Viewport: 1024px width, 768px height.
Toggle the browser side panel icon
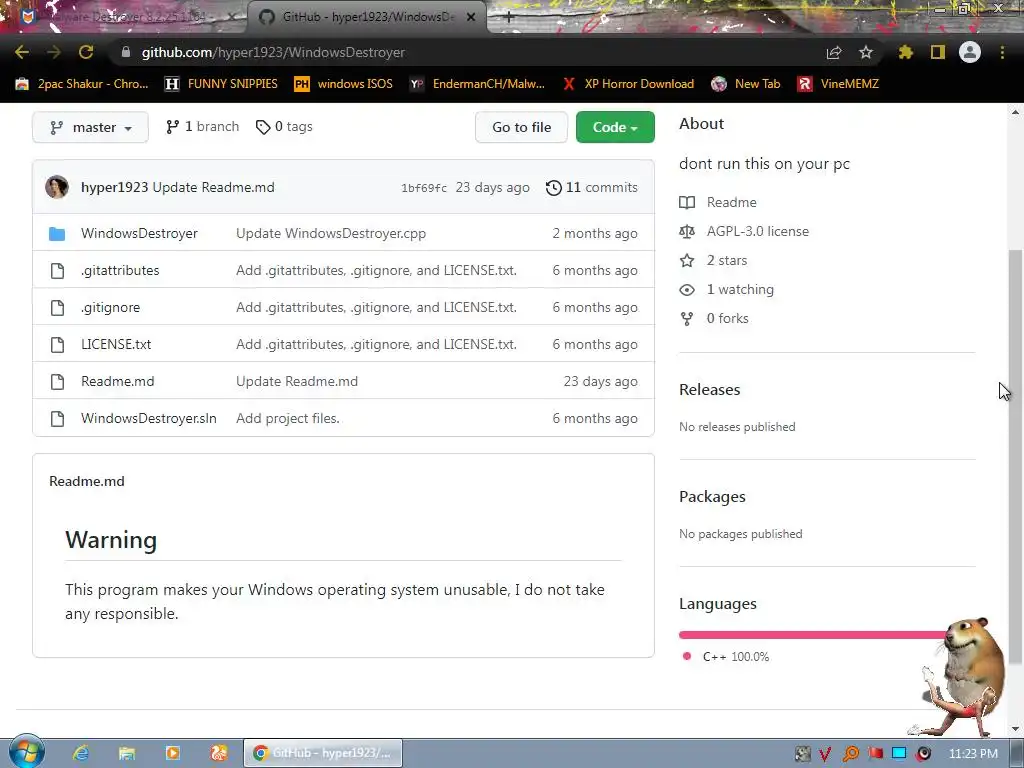click(938, 52)
